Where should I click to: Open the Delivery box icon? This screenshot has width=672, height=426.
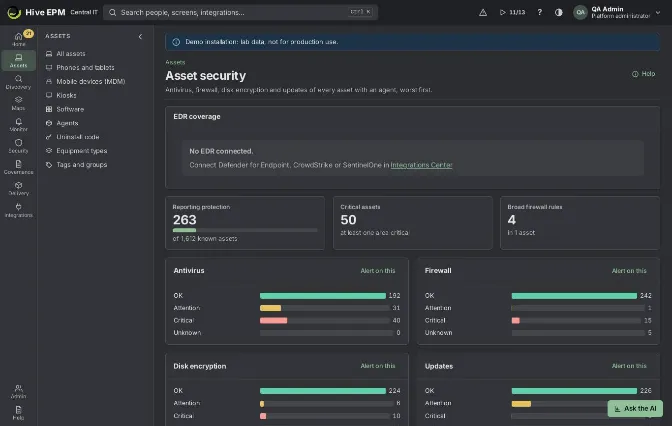(18, 188)
